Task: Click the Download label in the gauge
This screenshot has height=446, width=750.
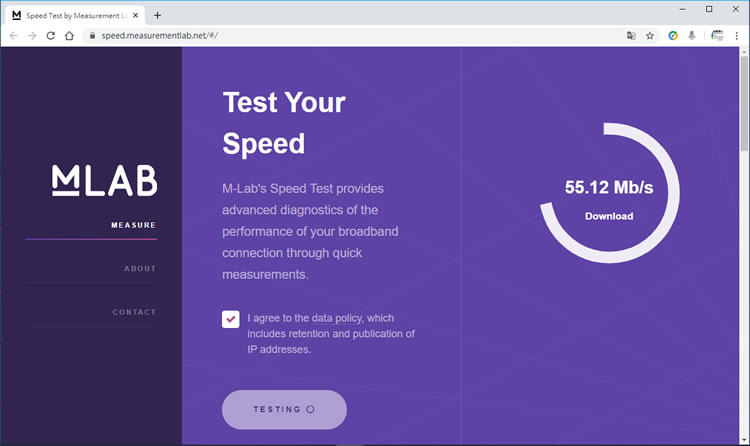Action: 609,216
